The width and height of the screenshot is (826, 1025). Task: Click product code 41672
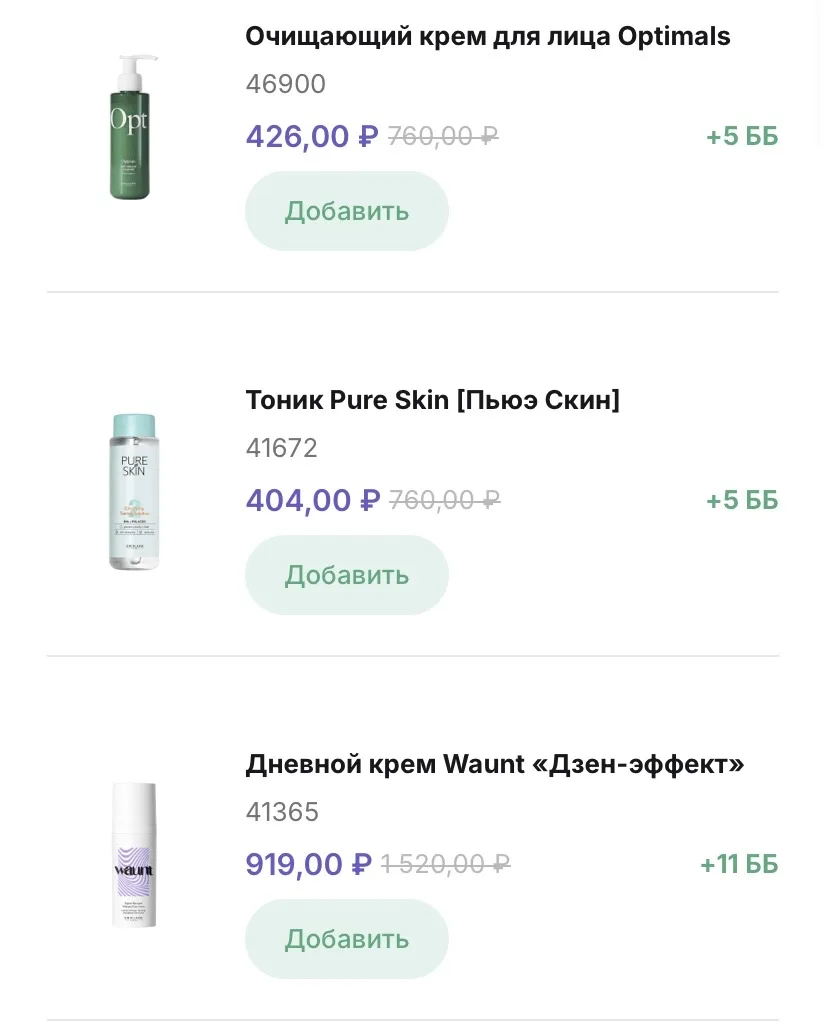(282, 448)
